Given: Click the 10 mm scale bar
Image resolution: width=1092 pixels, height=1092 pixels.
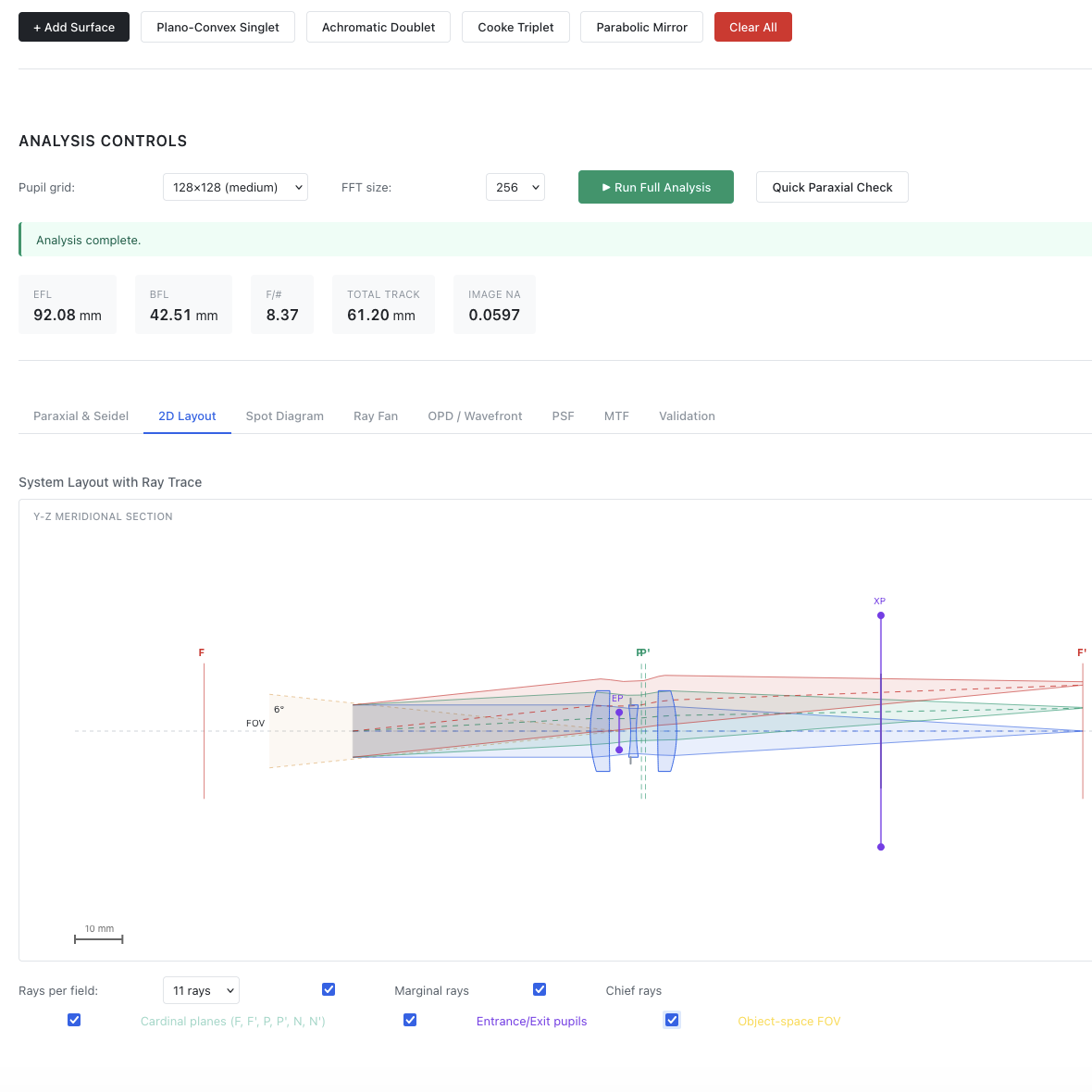Looking at the screenshot, I should point(99,938).
